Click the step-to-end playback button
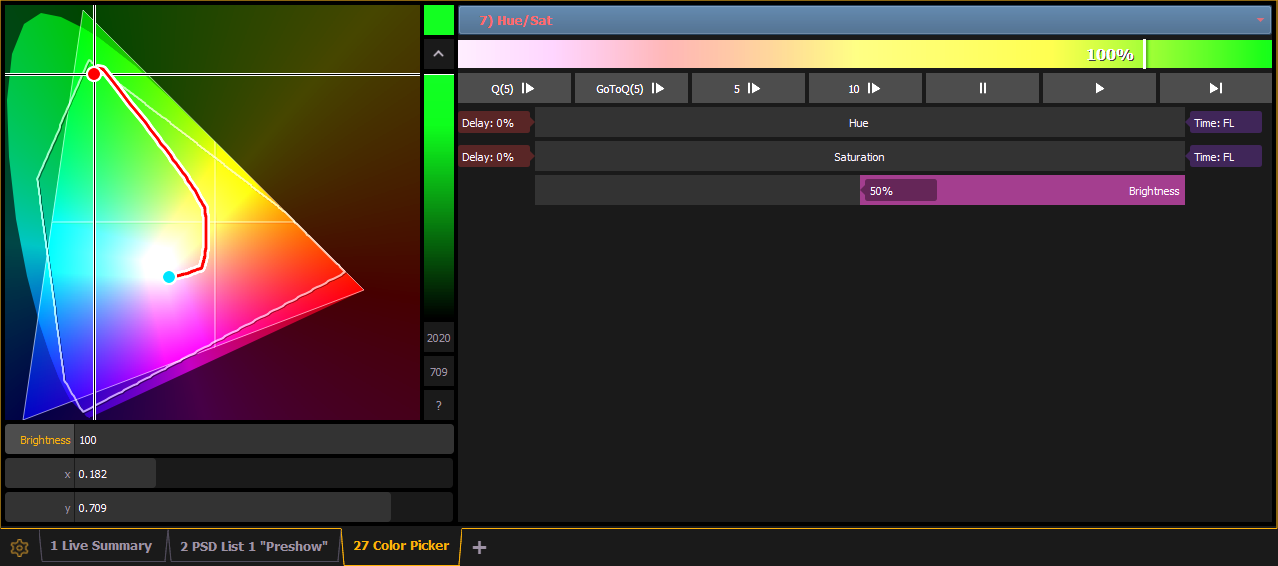Viewport: 1278px width, 566px height. point(1216,88)
